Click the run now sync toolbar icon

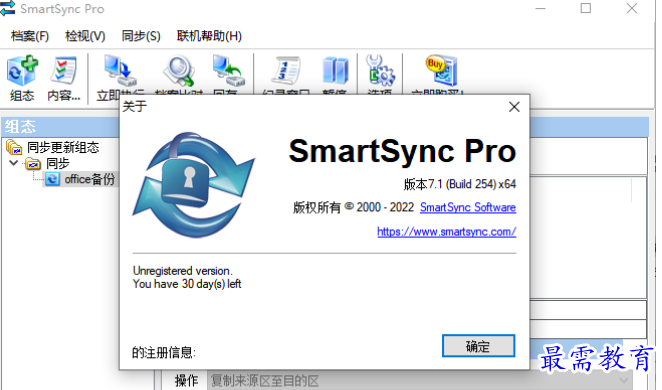point(120,70)
